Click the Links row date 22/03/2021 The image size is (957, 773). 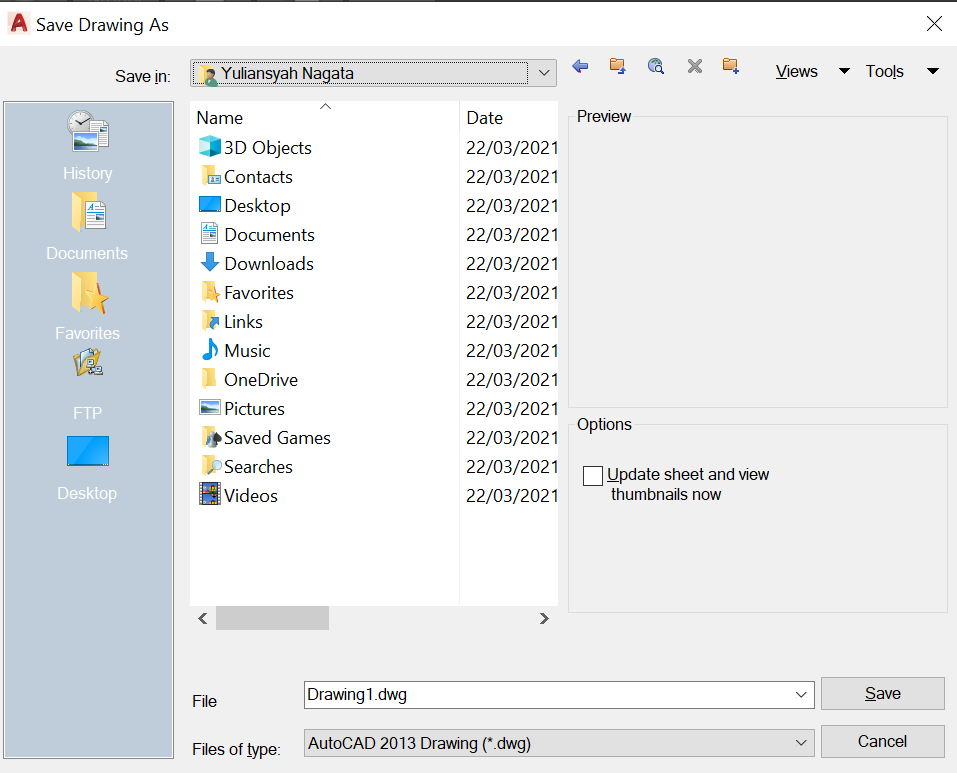click(x=512, y=322)
